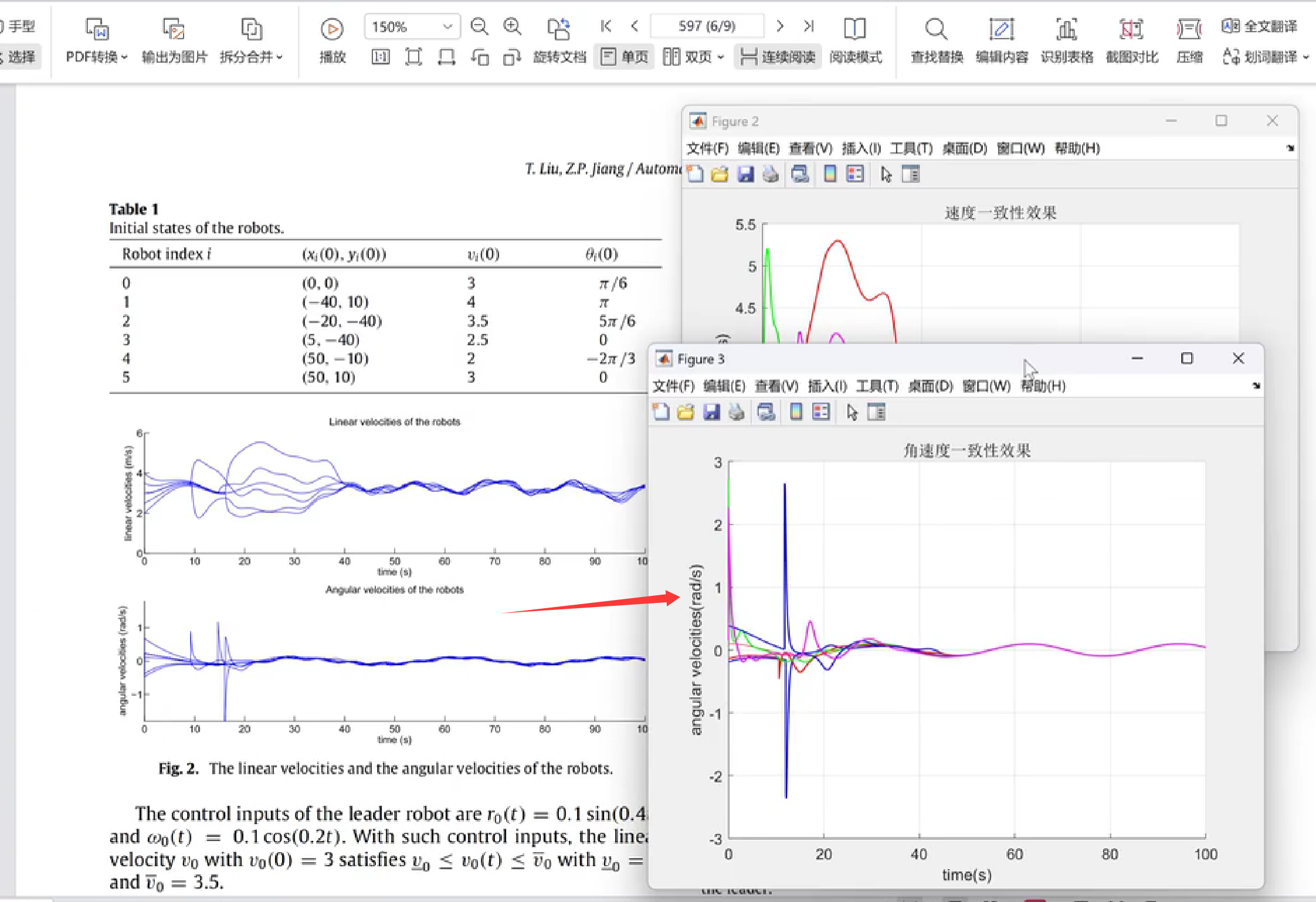Go to next page arrow
The image size is (1316, 902).
(x=779, y=26)
